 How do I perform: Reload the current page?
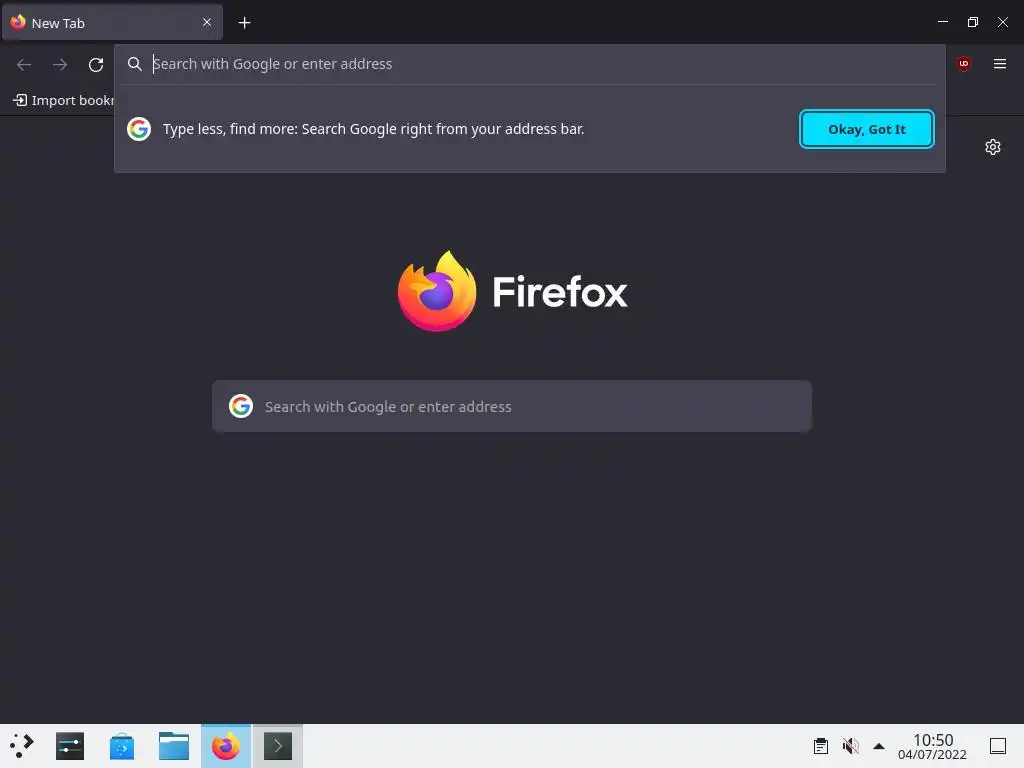[96, 65]
